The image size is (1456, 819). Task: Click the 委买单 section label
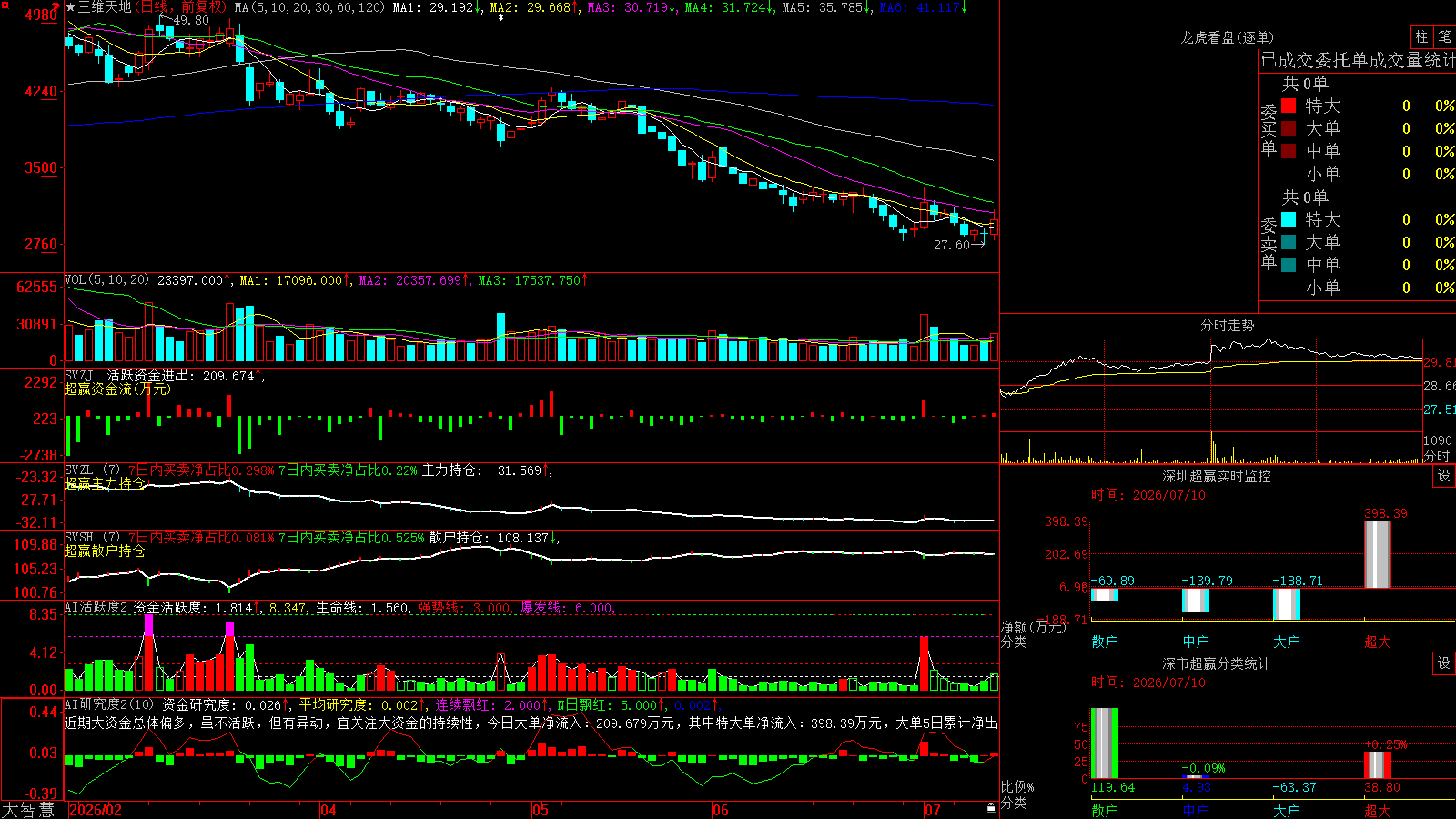tap(1269, 129)
